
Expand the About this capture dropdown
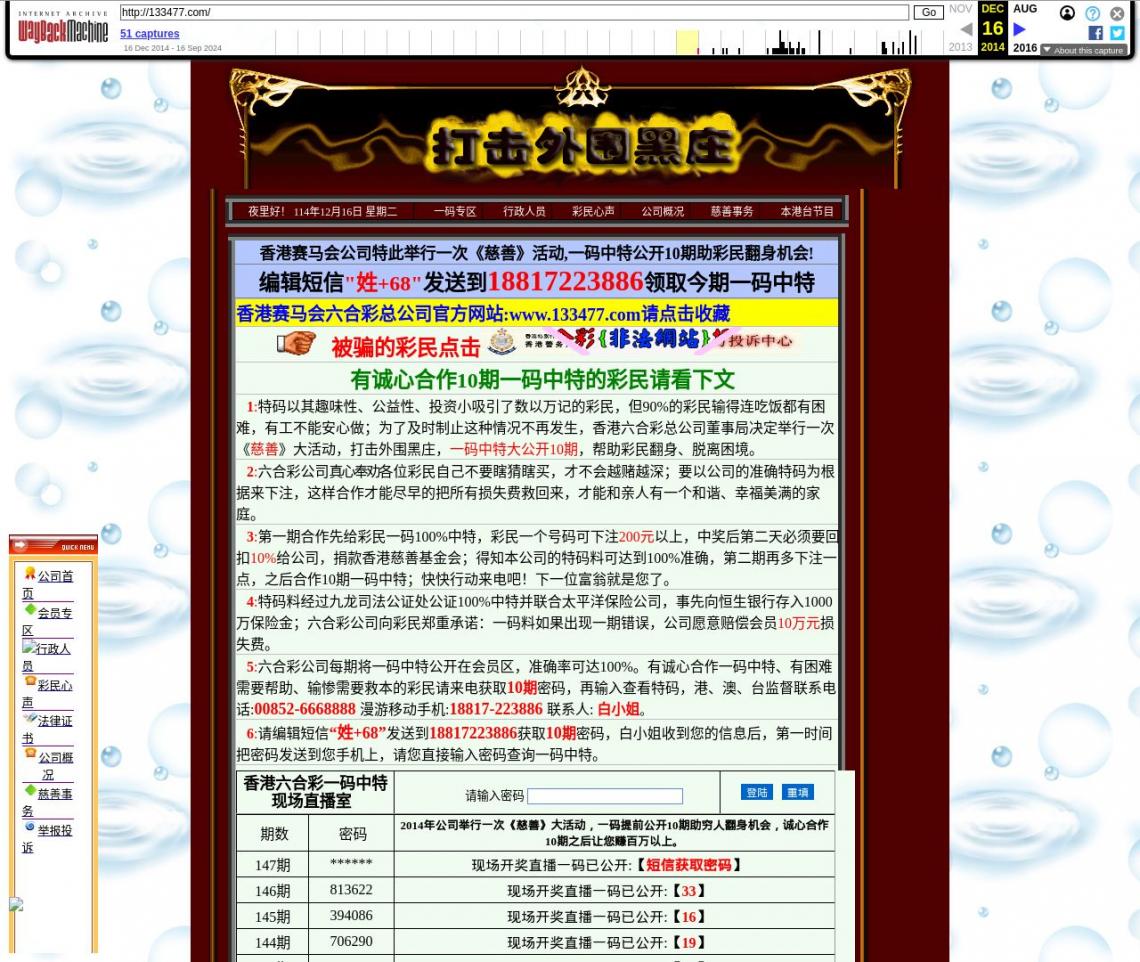coord(1083,50)
